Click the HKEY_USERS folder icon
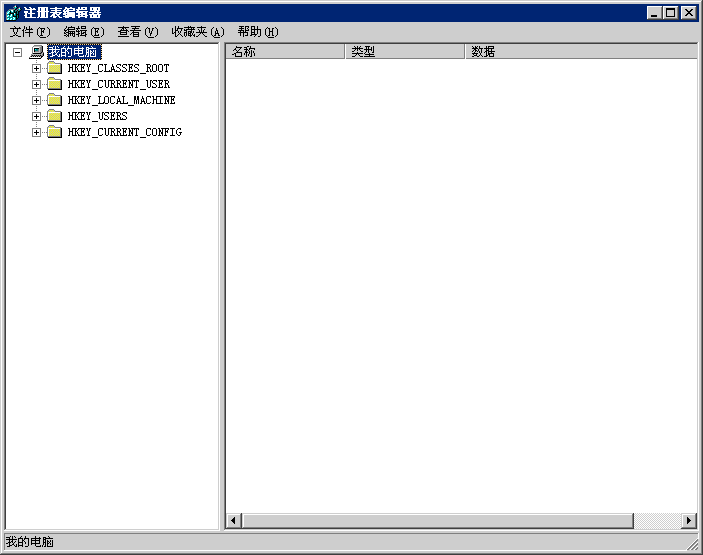703x555 pixels. coord(55,116)
